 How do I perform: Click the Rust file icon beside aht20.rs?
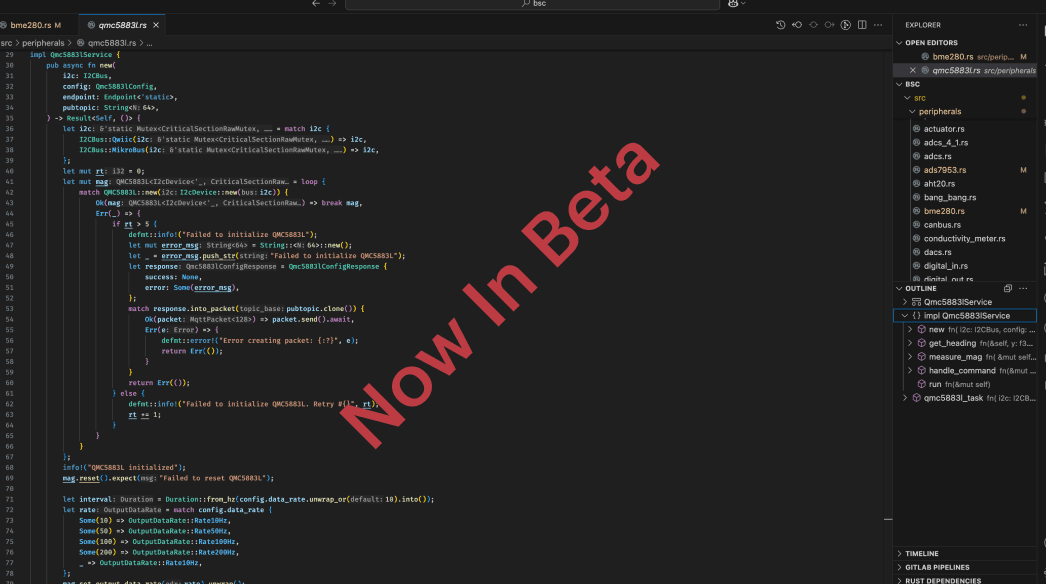coord(917,184)
